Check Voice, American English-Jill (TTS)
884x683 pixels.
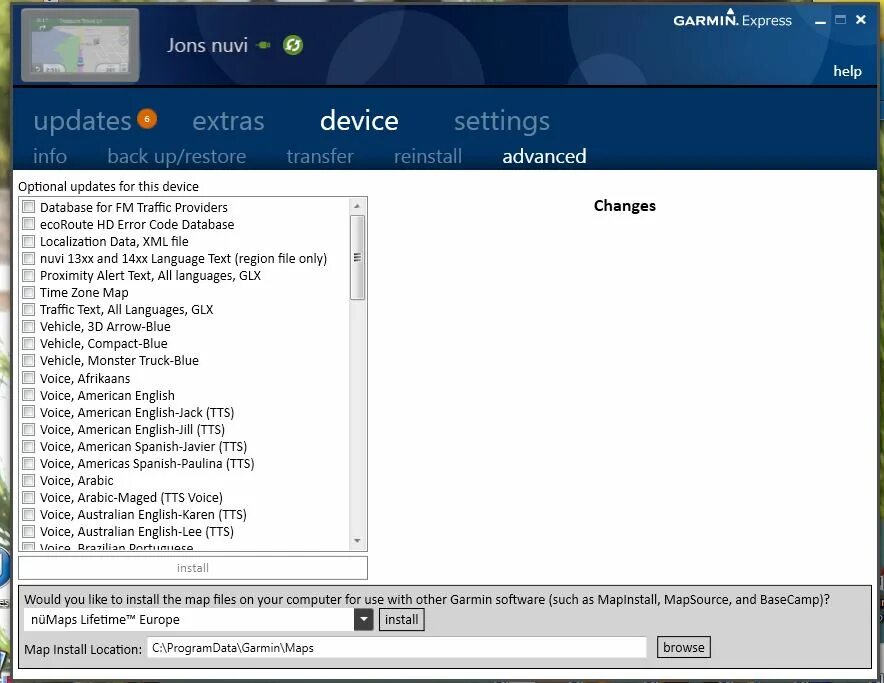(29, 429)
